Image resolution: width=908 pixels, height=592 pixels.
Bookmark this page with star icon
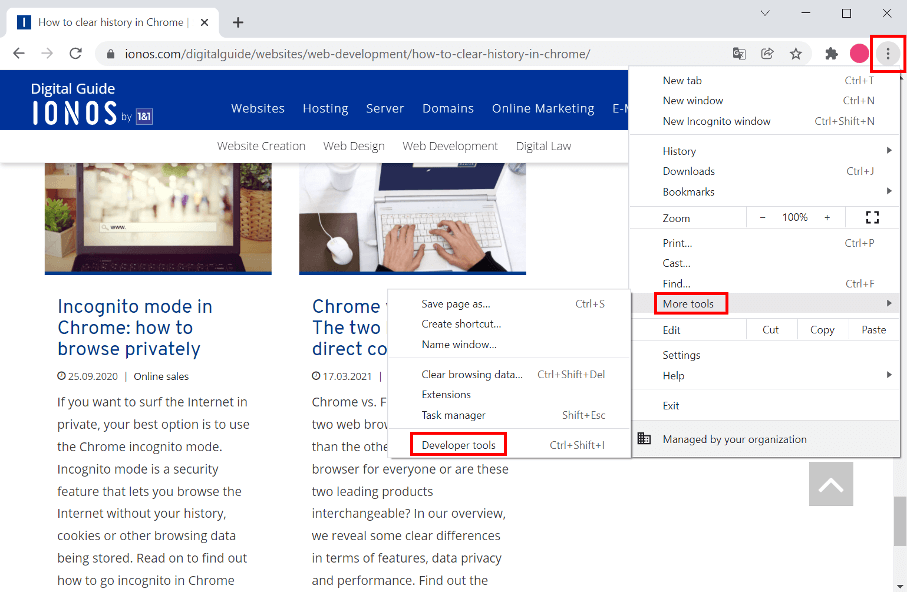click(796, 54)
